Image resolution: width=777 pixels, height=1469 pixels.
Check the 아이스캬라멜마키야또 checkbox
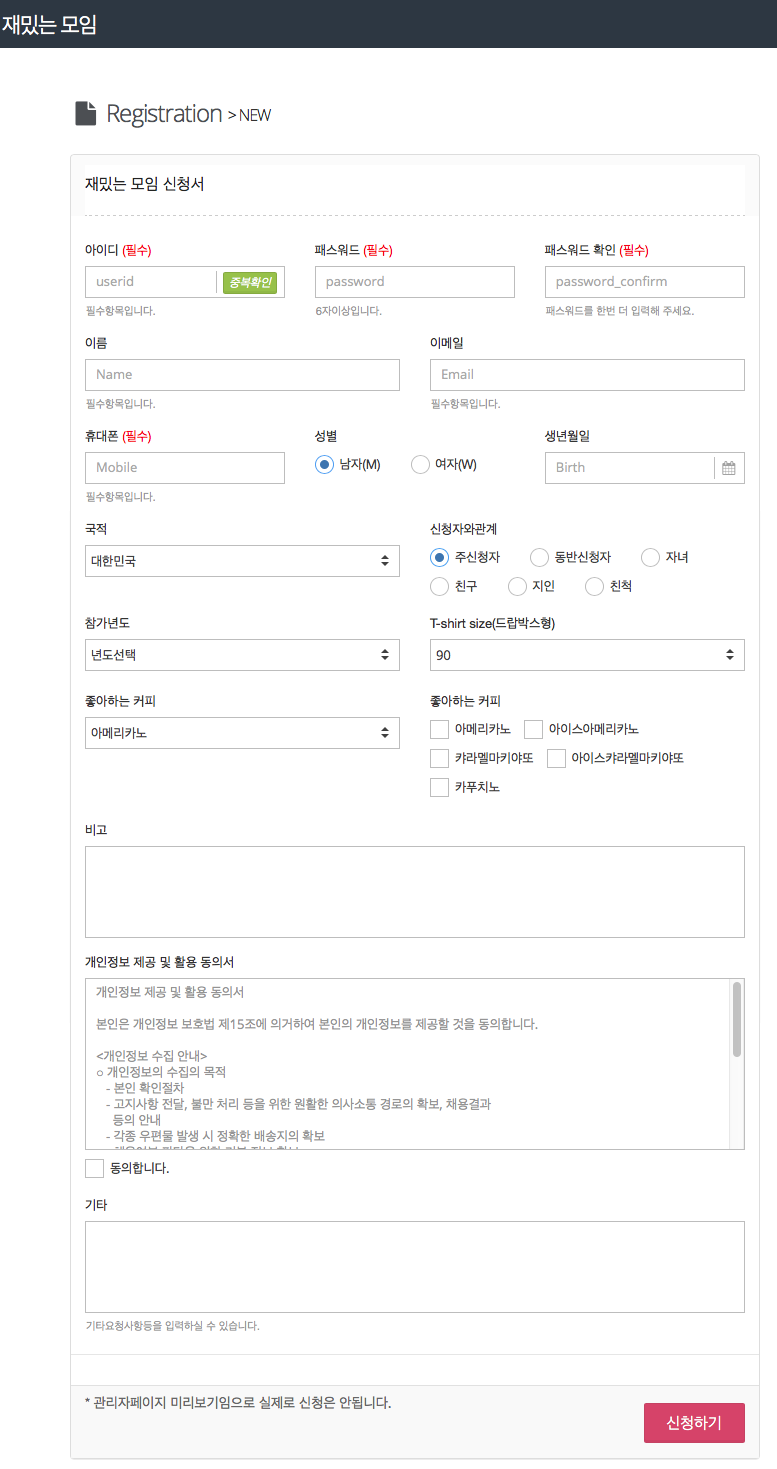tap(556, 758)
